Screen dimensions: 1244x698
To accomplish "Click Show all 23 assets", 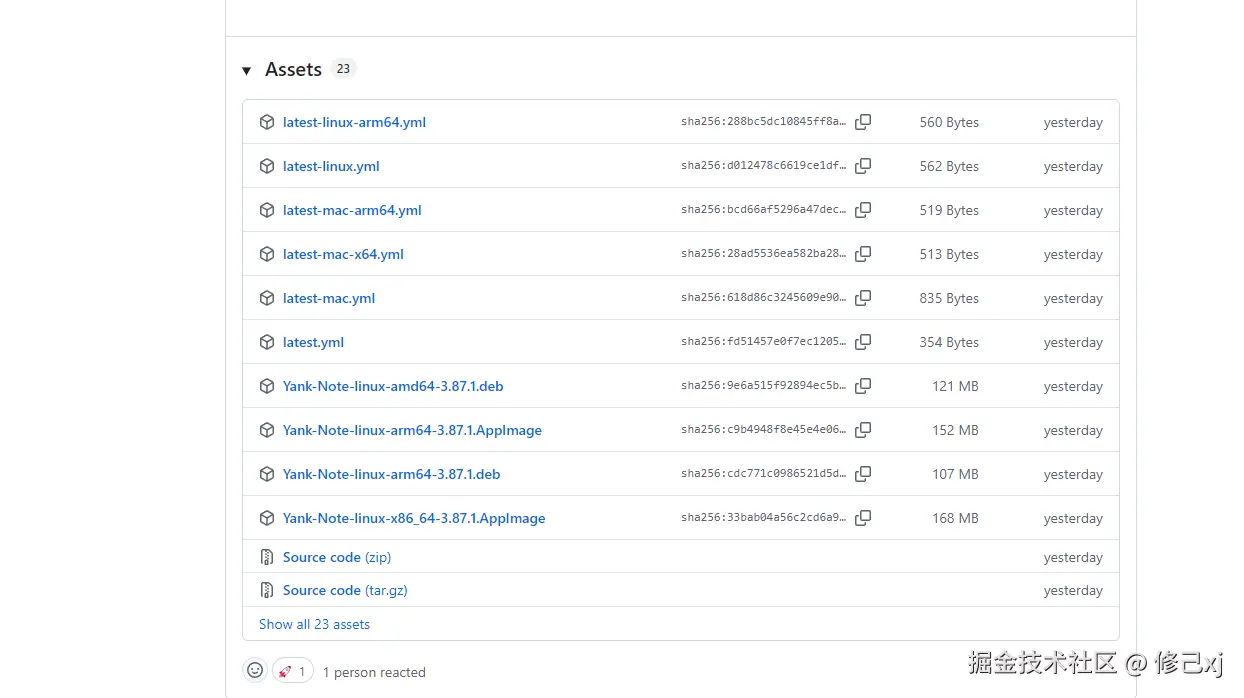I will click(x=314, y=624).
